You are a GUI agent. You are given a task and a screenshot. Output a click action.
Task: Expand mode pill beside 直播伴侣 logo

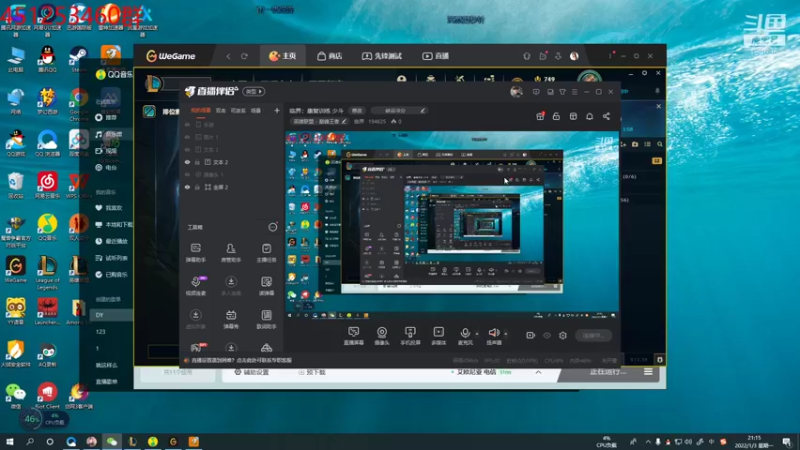pyautogui.click(x=254, y=91)
